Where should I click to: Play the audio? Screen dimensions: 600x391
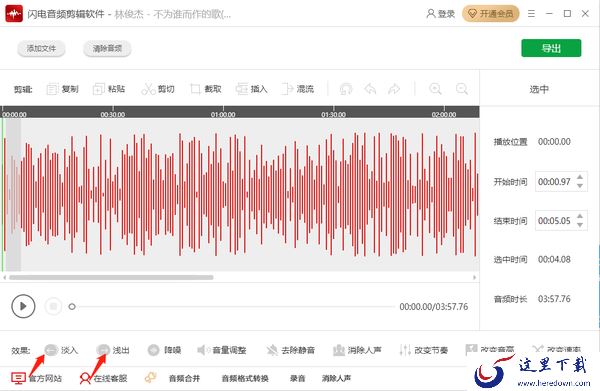[x=23, y=306]
